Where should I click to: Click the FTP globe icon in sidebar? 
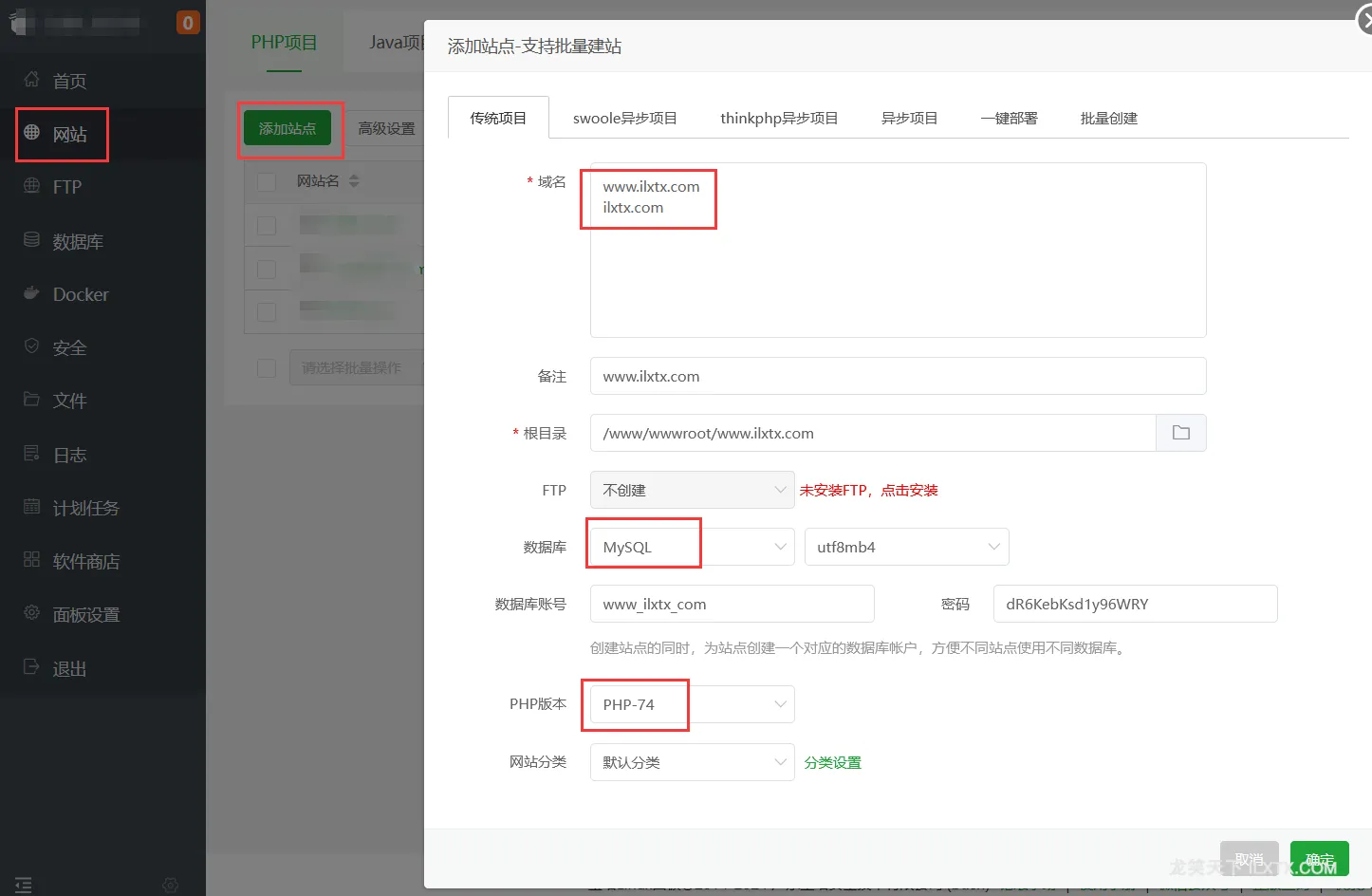pyautogui.click(x=31, y=186)
